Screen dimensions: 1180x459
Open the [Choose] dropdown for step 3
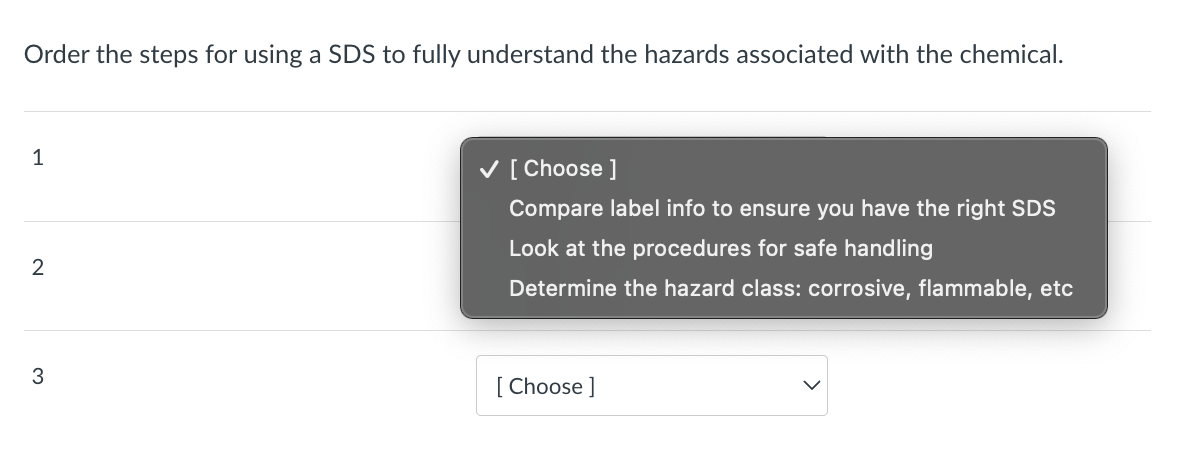pos(651,386)
